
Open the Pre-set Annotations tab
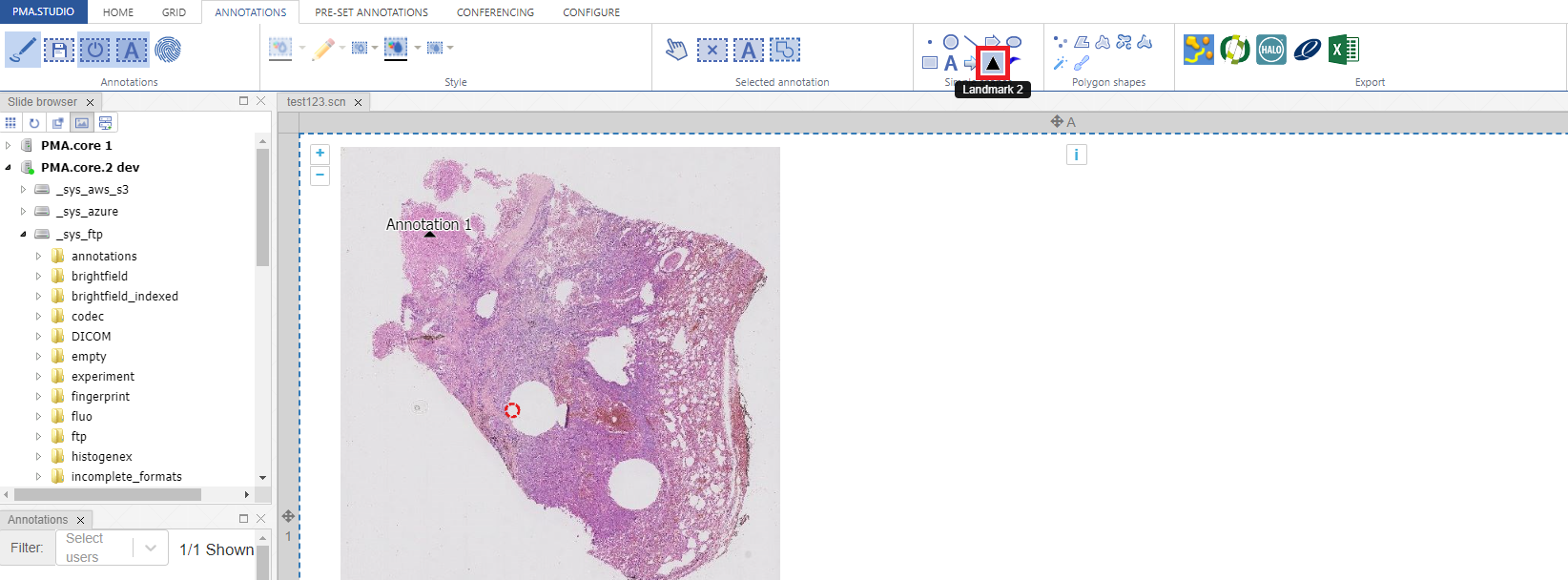tap(371, 12)
